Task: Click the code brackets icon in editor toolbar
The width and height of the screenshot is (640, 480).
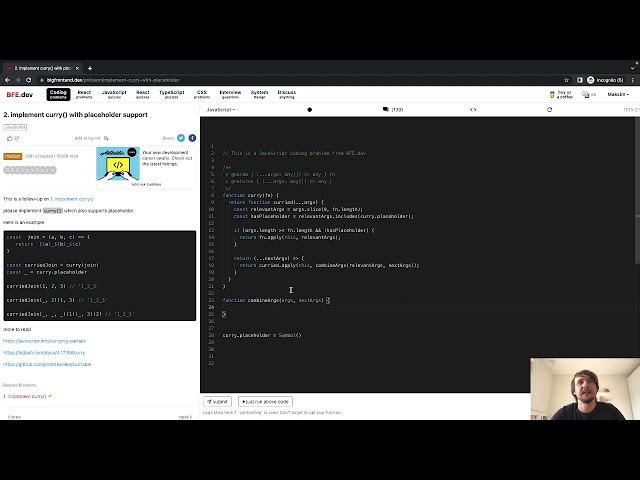Action: pos(473,109)
